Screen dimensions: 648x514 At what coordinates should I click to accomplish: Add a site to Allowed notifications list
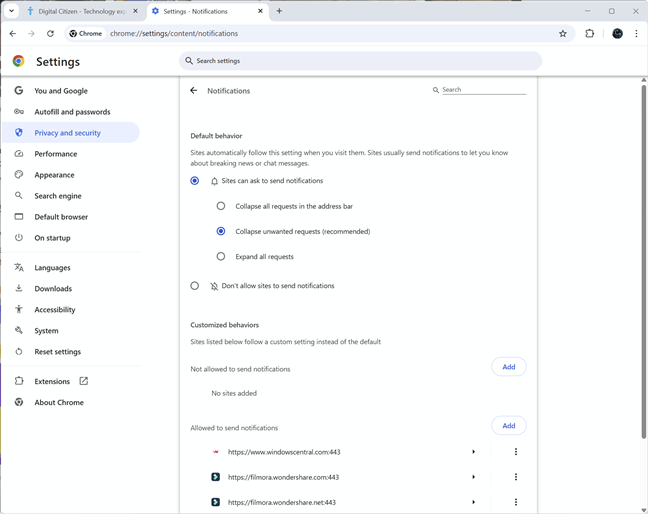click(x=508, y=426)
